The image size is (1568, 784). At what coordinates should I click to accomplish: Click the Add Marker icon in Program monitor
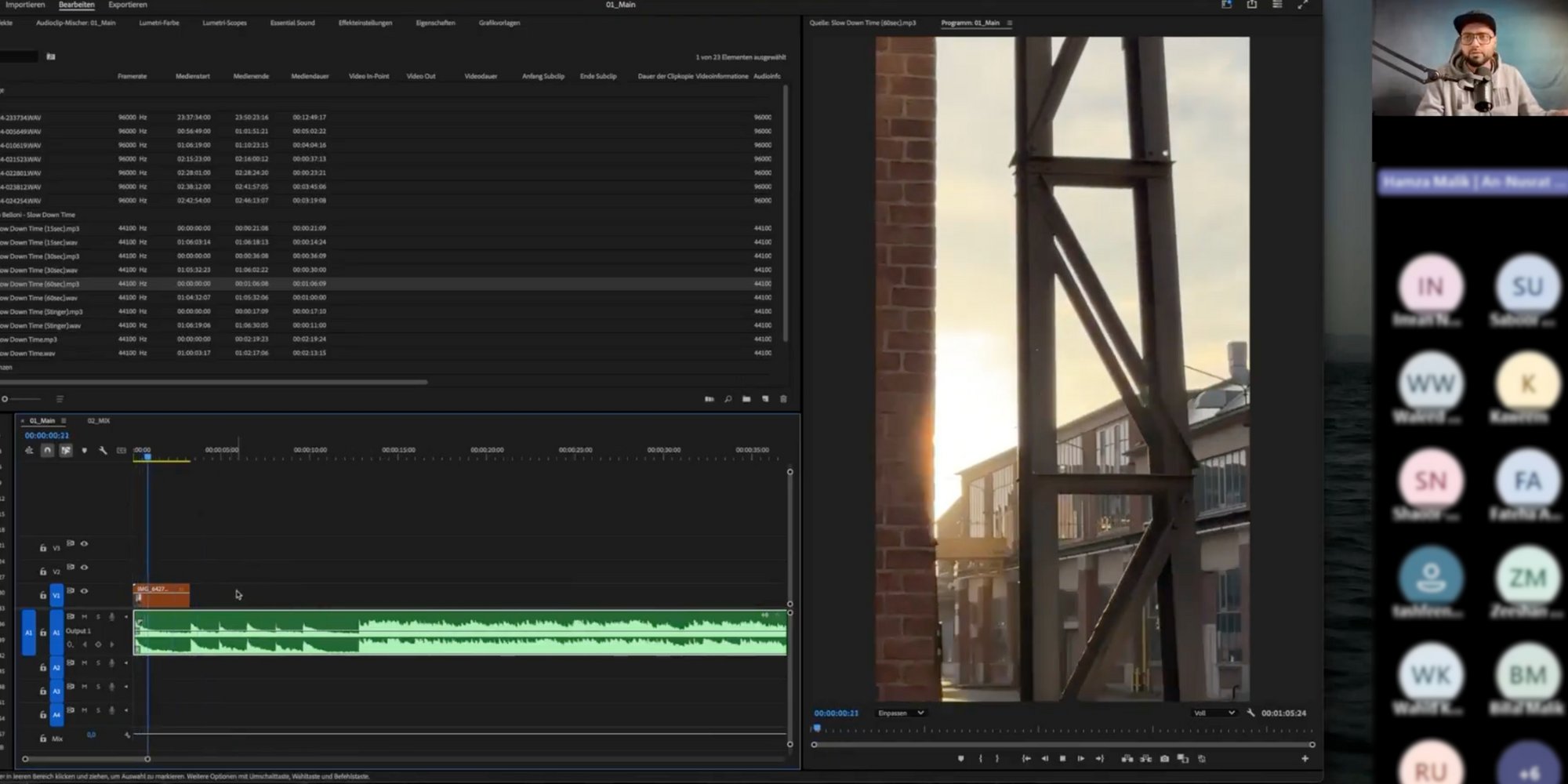[x=960, y=759]
